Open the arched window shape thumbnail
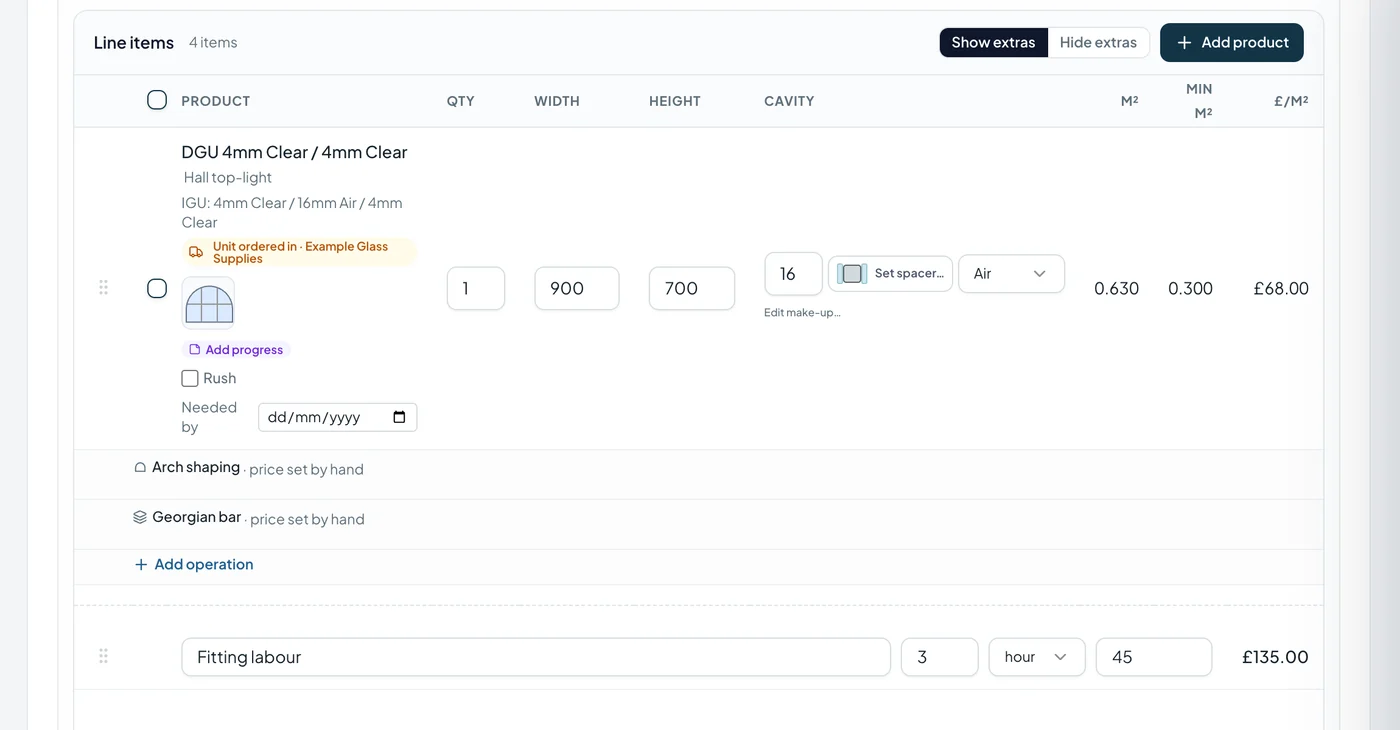The height and width of the screenshot is (730, 1400). coord(208,303)
